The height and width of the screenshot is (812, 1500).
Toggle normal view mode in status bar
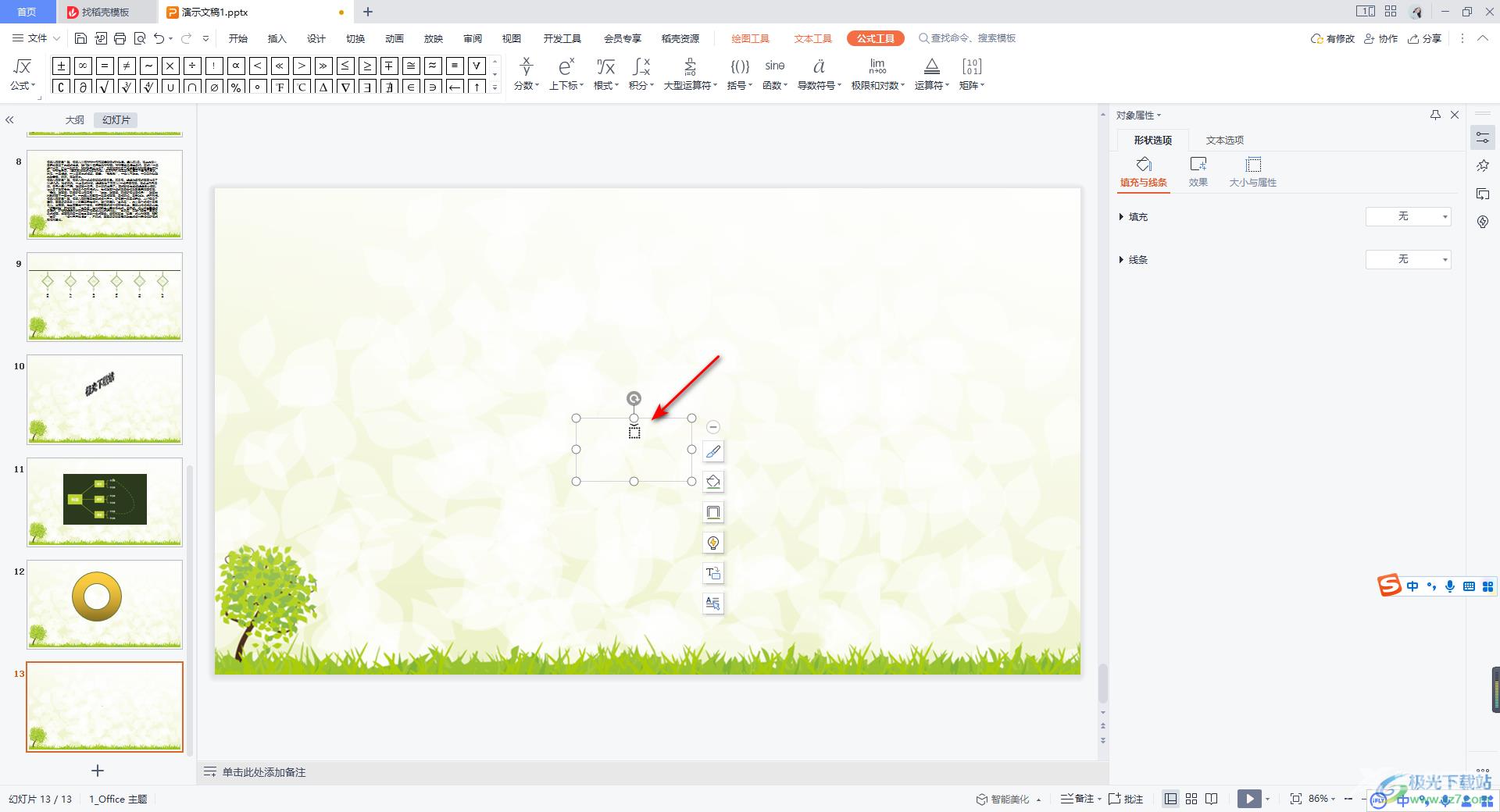[1170, 799]
